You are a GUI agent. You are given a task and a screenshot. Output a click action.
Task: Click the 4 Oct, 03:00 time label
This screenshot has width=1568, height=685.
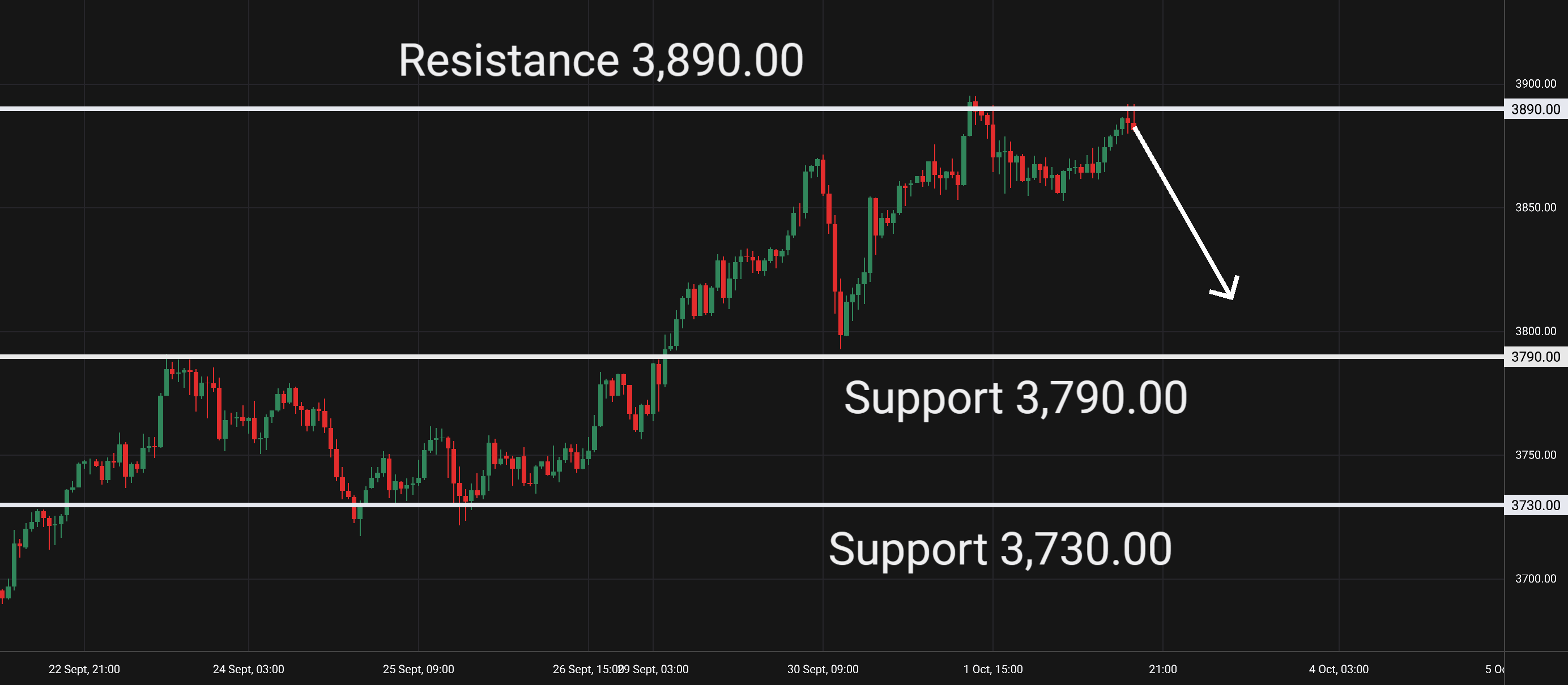click(x=1339, y=669)
